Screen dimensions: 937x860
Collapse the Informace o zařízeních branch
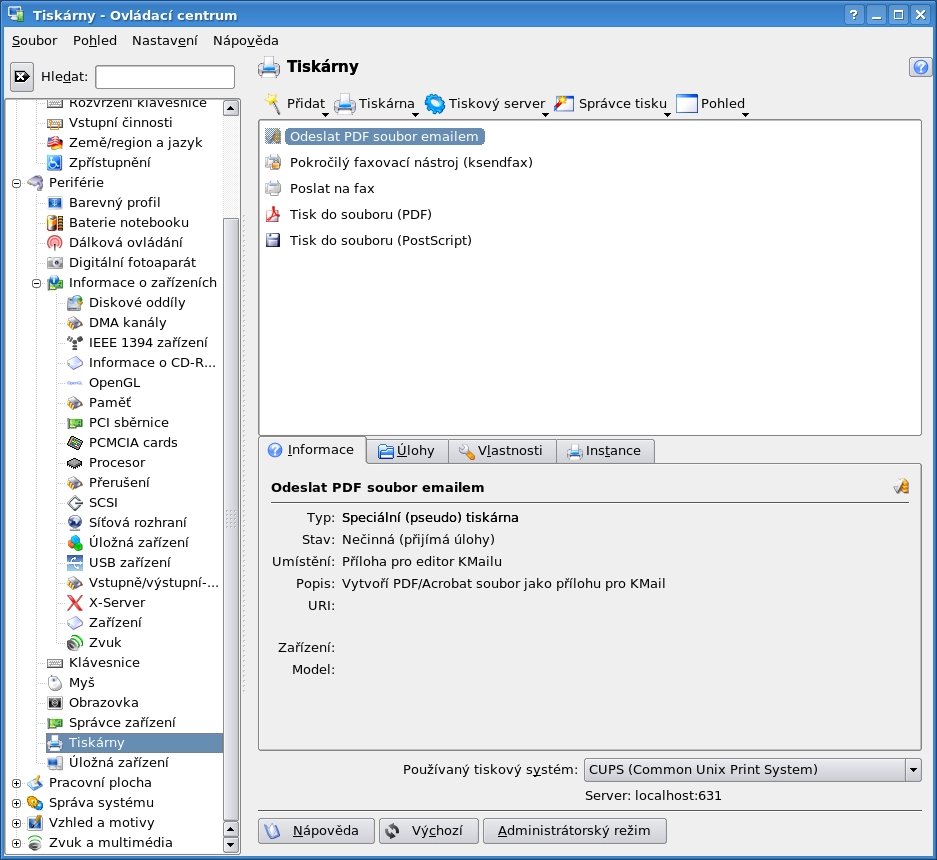(x=36, y=283)
